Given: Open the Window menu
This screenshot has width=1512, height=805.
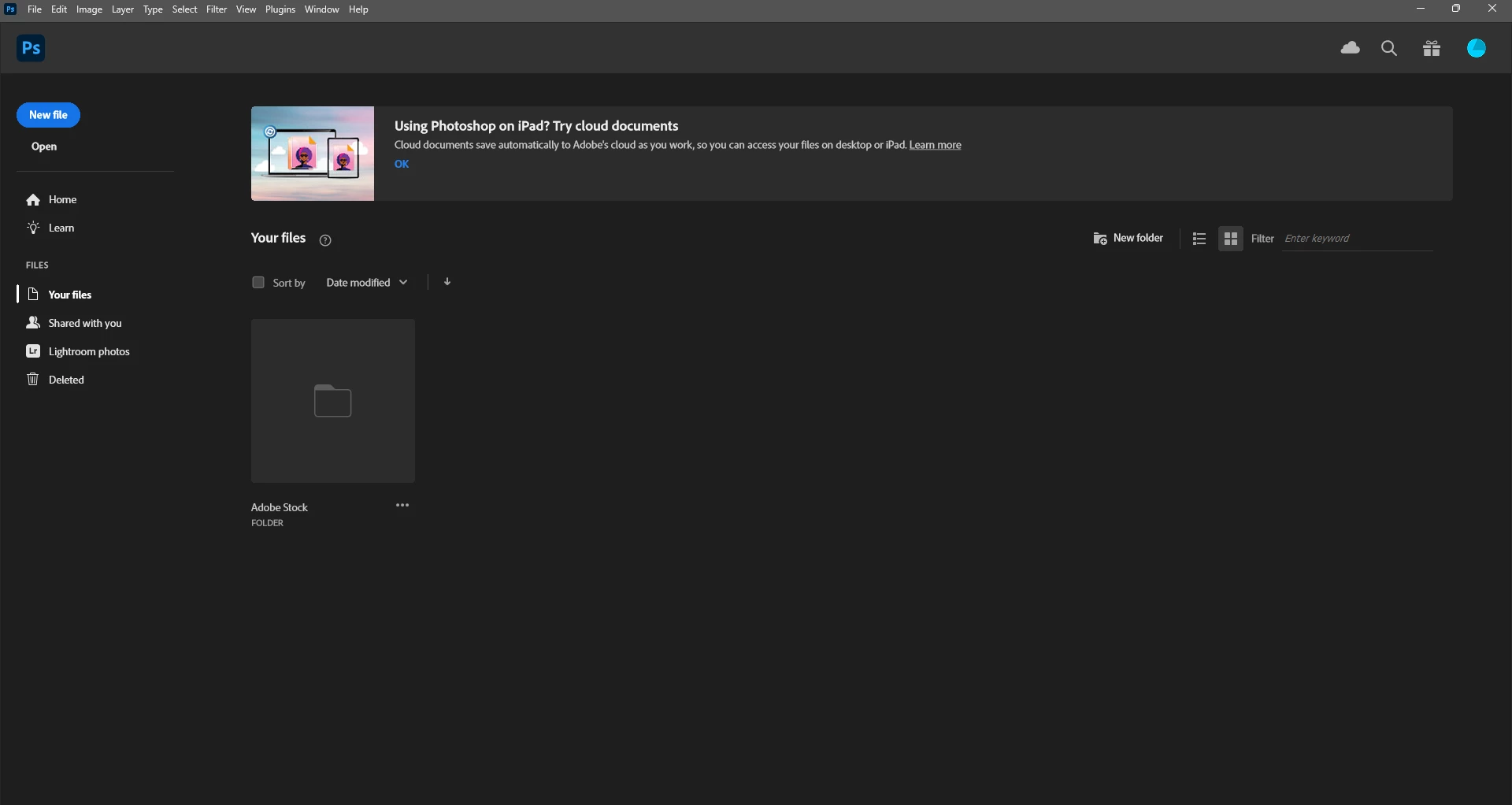Looking at the screenshot, I should coord(321,9).
